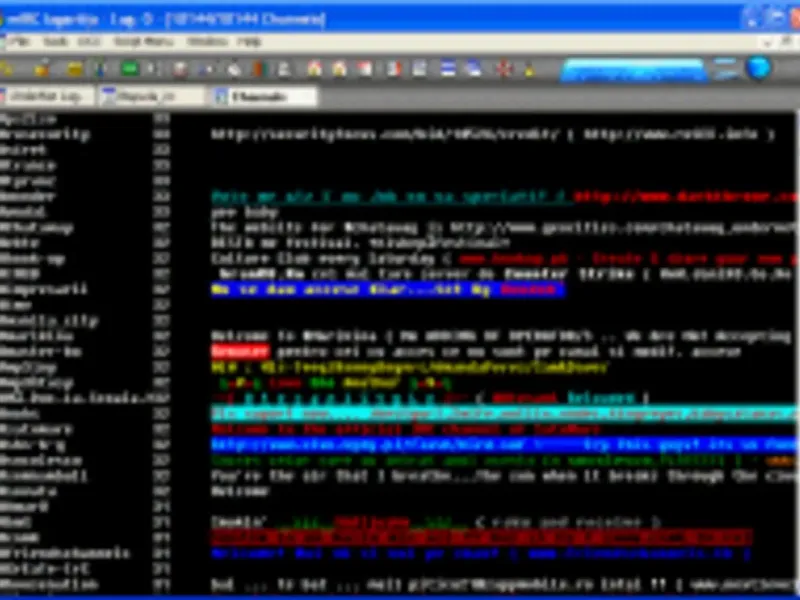This screenshot has width=800, height=600.
Task: Click the red highlighted badge starting a topic
Action: pos(240,352)
